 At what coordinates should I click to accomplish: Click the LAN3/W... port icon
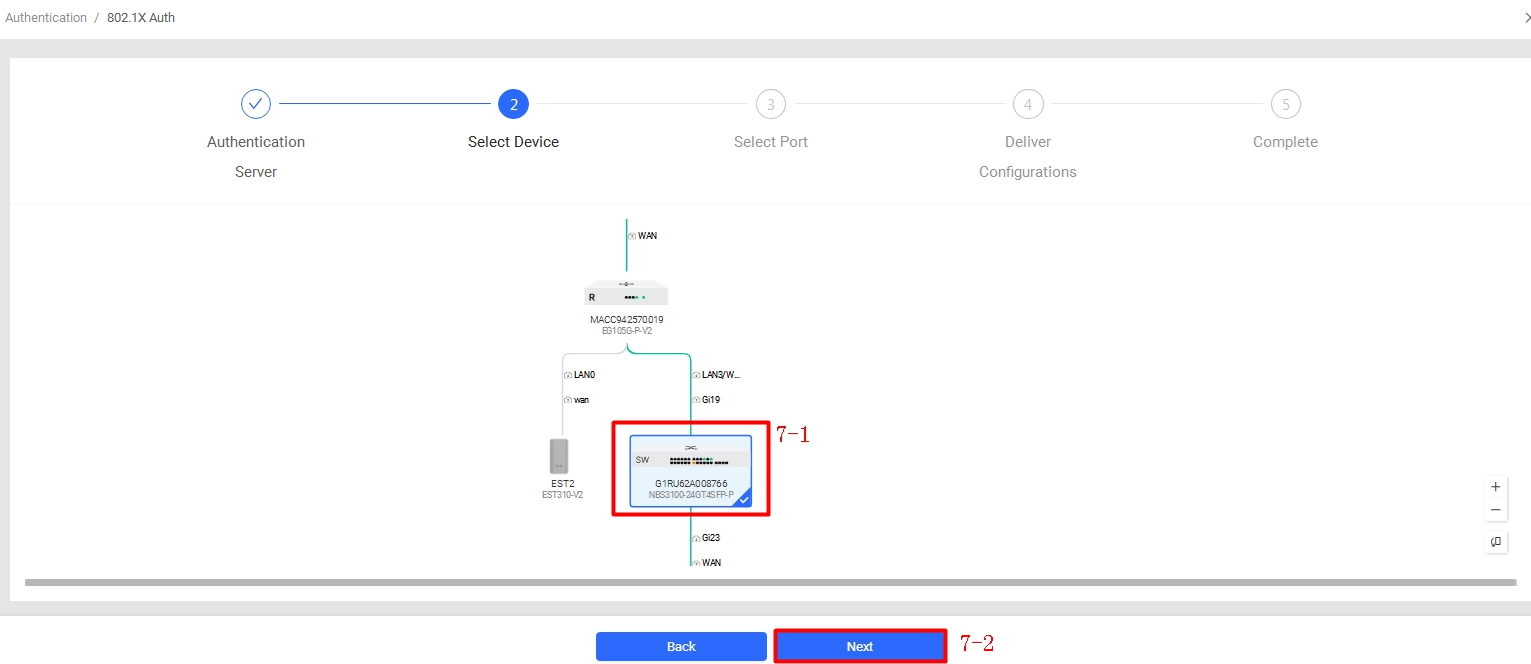(x=696, y=375)
